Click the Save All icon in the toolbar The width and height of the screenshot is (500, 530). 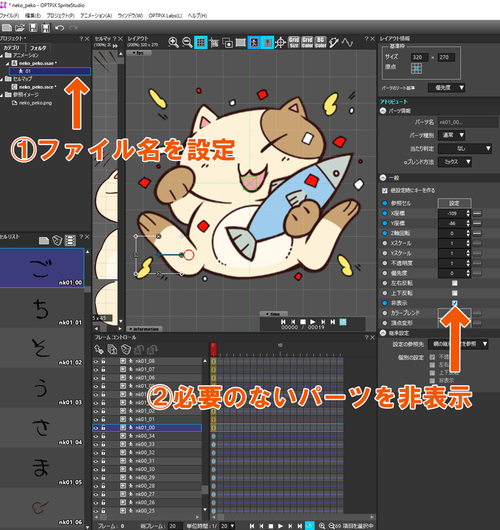pos(46,28)
